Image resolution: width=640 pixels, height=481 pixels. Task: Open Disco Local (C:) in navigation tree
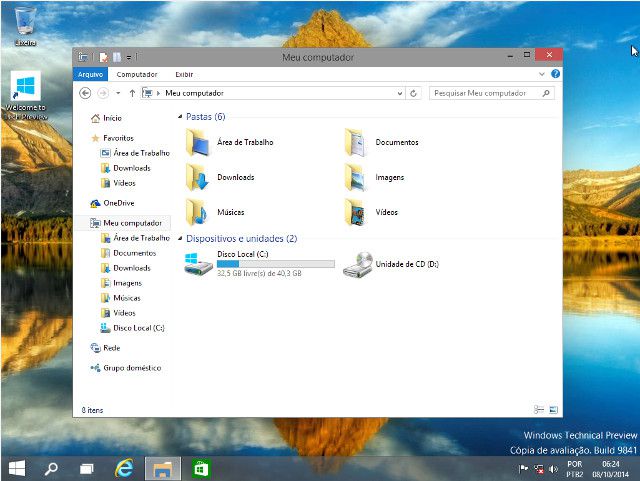(133, 328)
